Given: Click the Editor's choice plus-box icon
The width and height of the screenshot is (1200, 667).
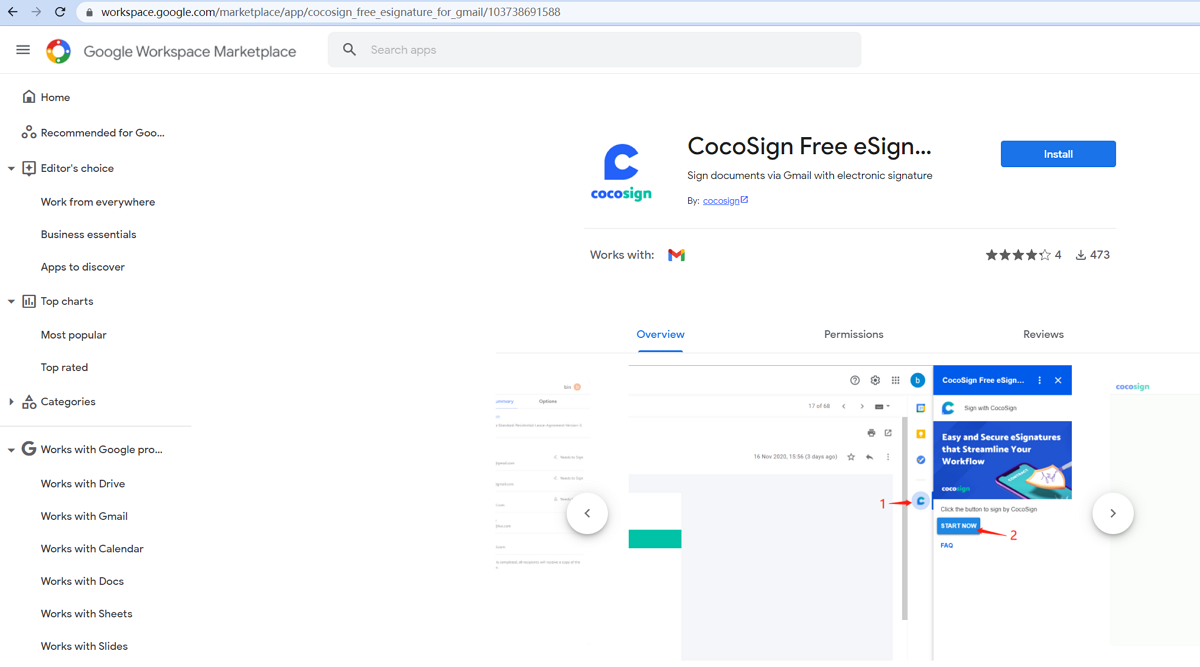Looking at the screenshot, I should [x=29, y=168].
